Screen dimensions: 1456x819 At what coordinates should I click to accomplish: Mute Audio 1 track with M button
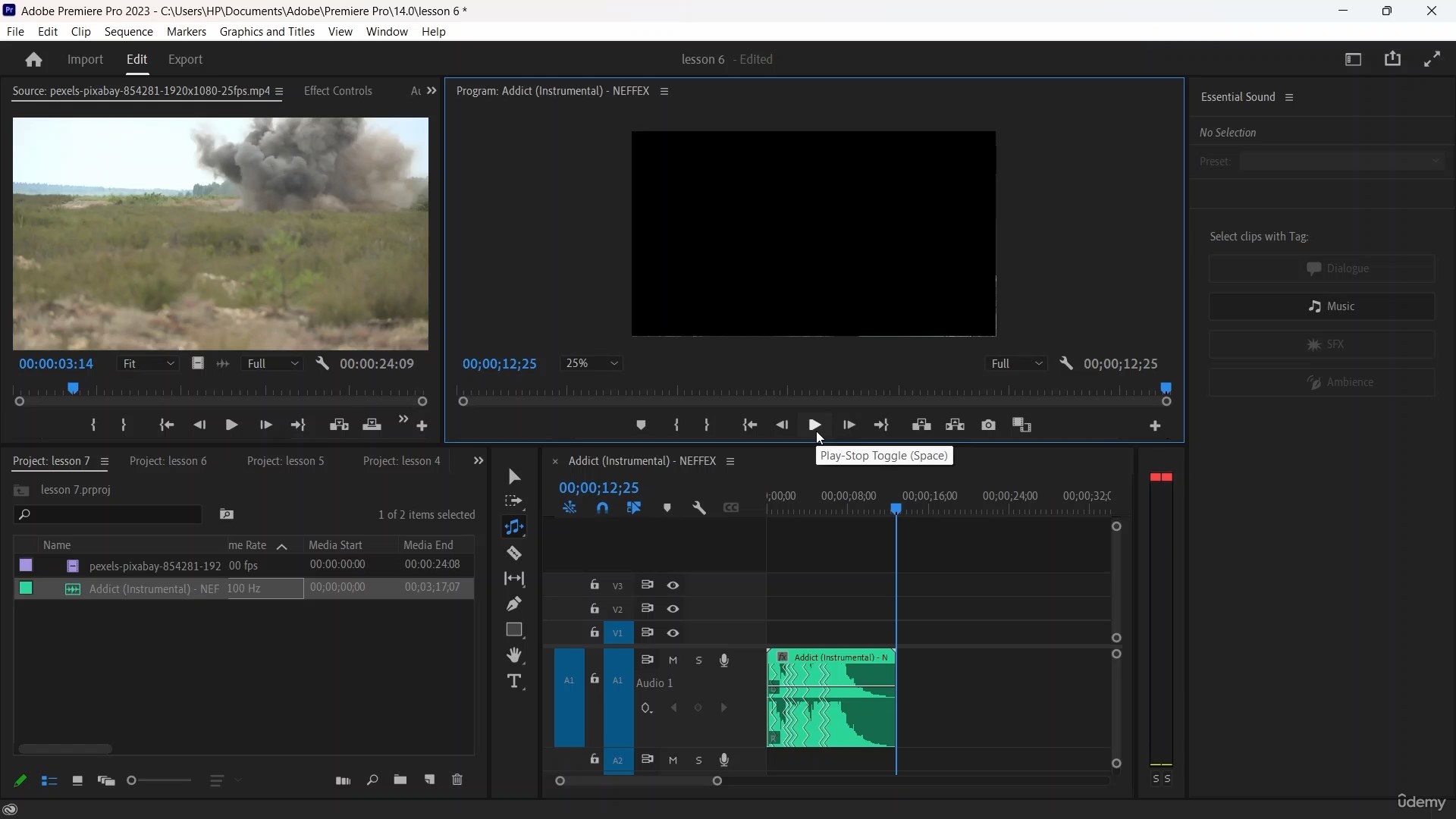click(673, 661)
